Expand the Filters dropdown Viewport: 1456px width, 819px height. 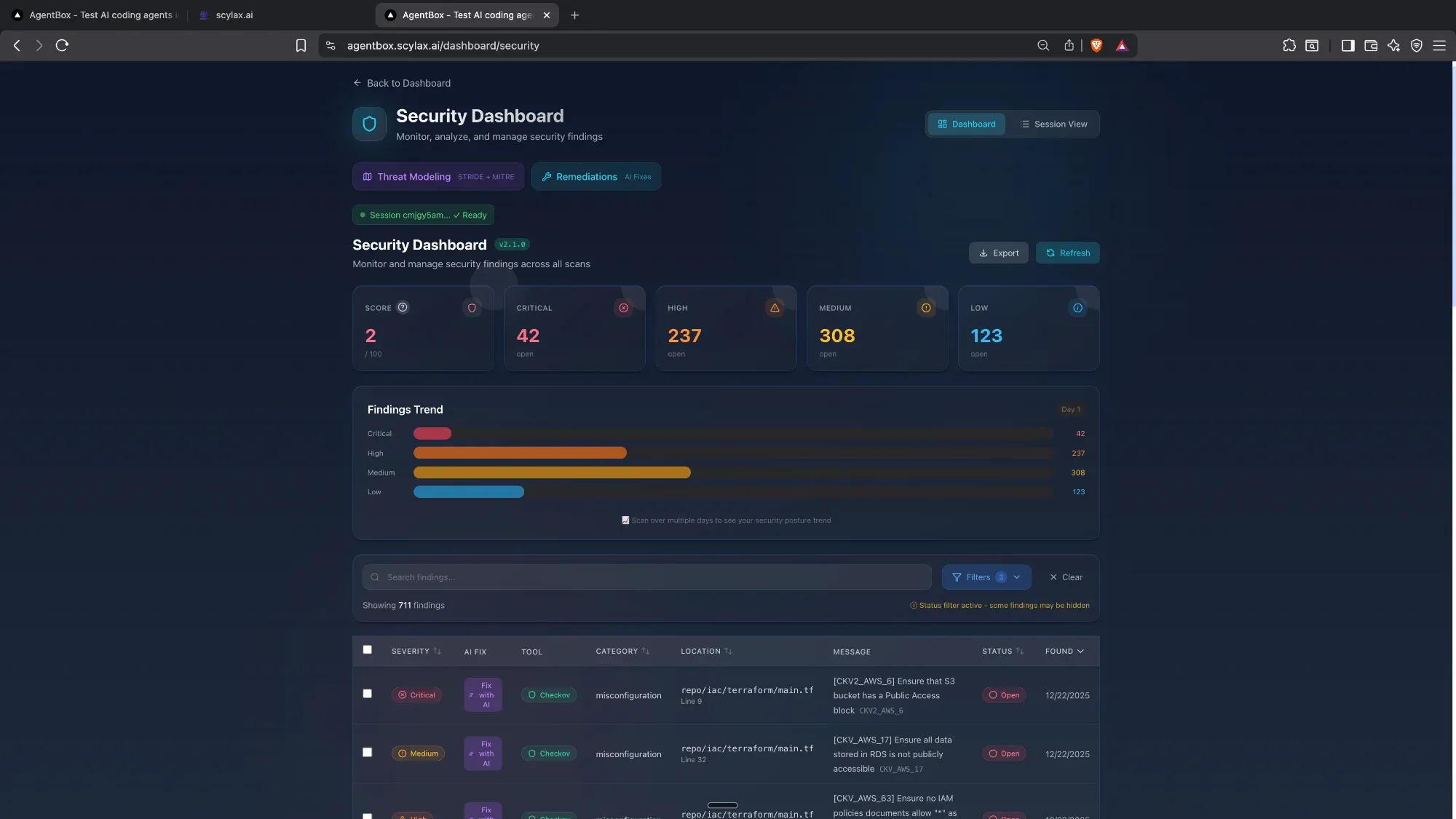[986, 577]
